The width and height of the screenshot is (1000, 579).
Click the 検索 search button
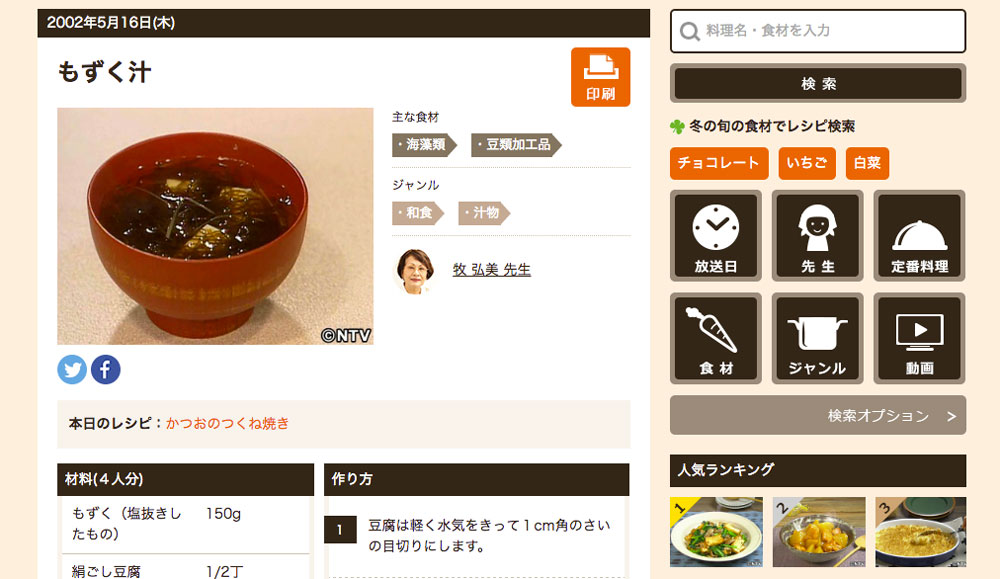click(818, 83)
